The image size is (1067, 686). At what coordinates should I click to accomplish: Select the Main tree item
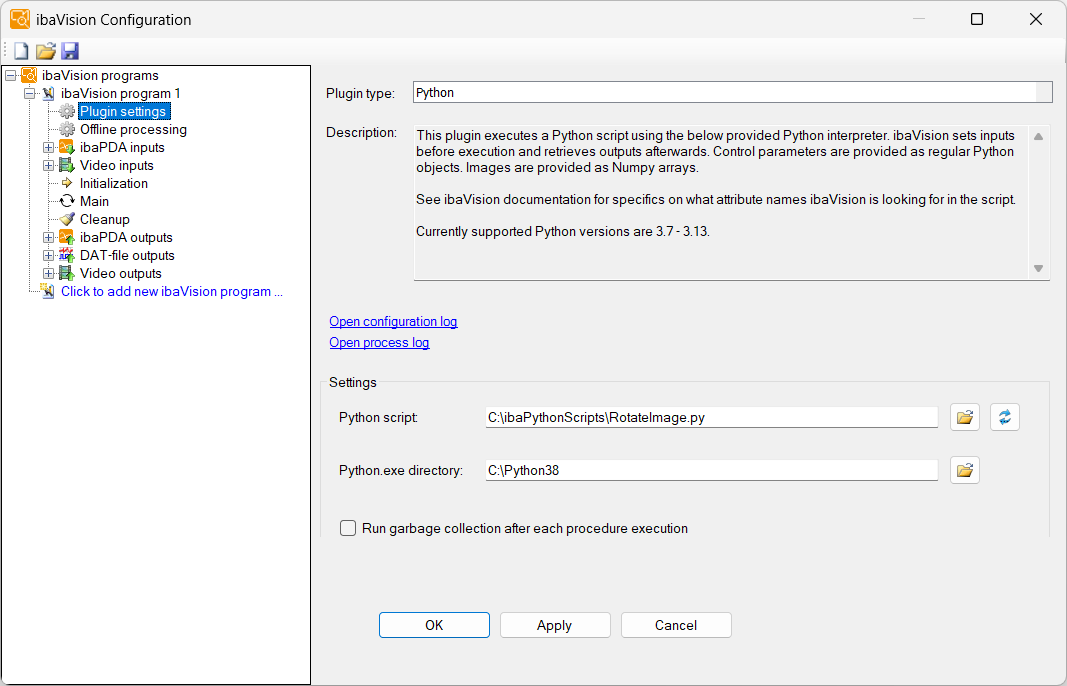tap(94, 201)
